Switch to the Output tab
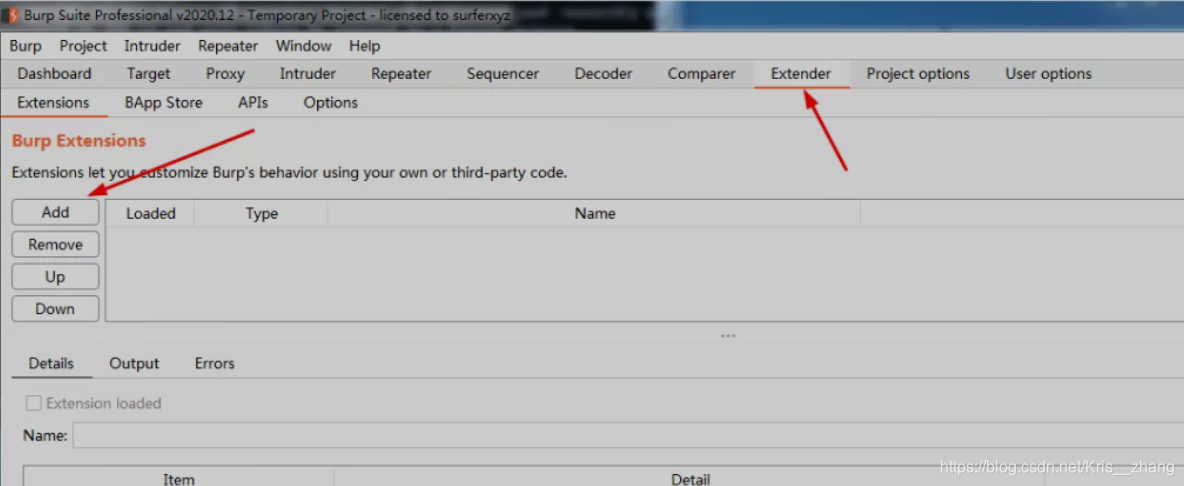Viewport: 1184px width, 486px height. [x=134, y=364]
